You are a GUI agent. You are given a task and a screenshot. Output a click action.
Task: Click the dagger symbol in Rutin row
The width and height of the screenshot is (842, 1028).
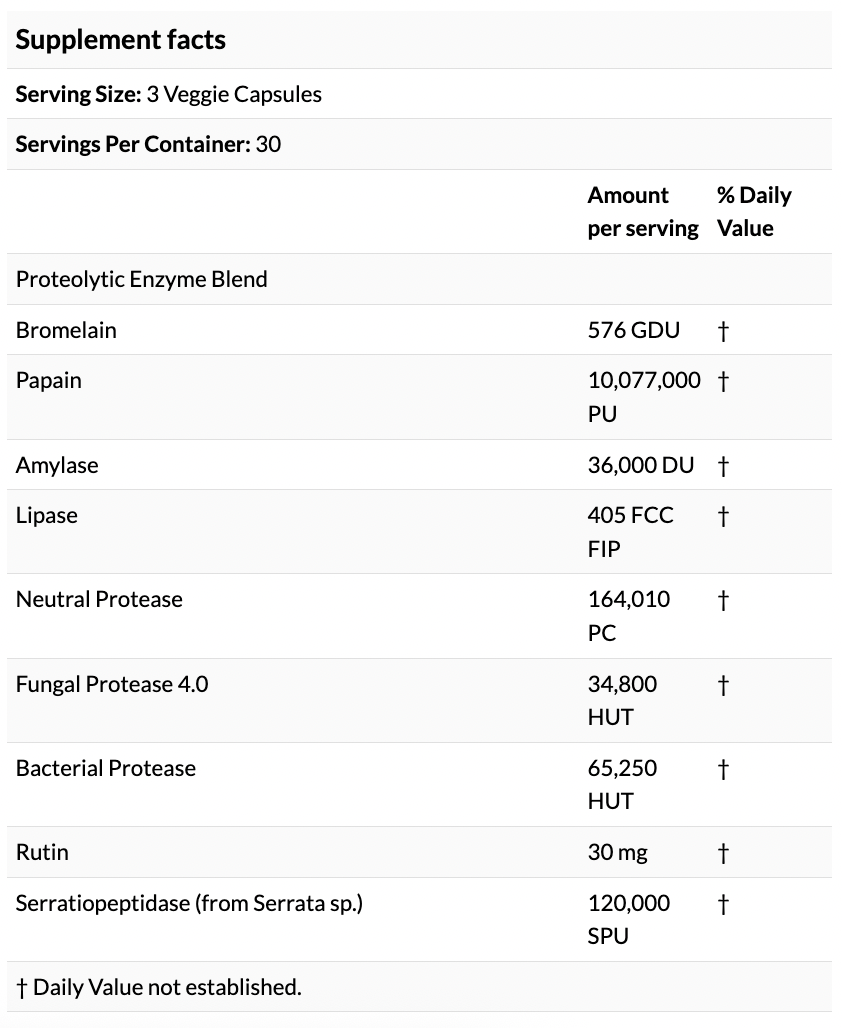[x=724, y=853]
